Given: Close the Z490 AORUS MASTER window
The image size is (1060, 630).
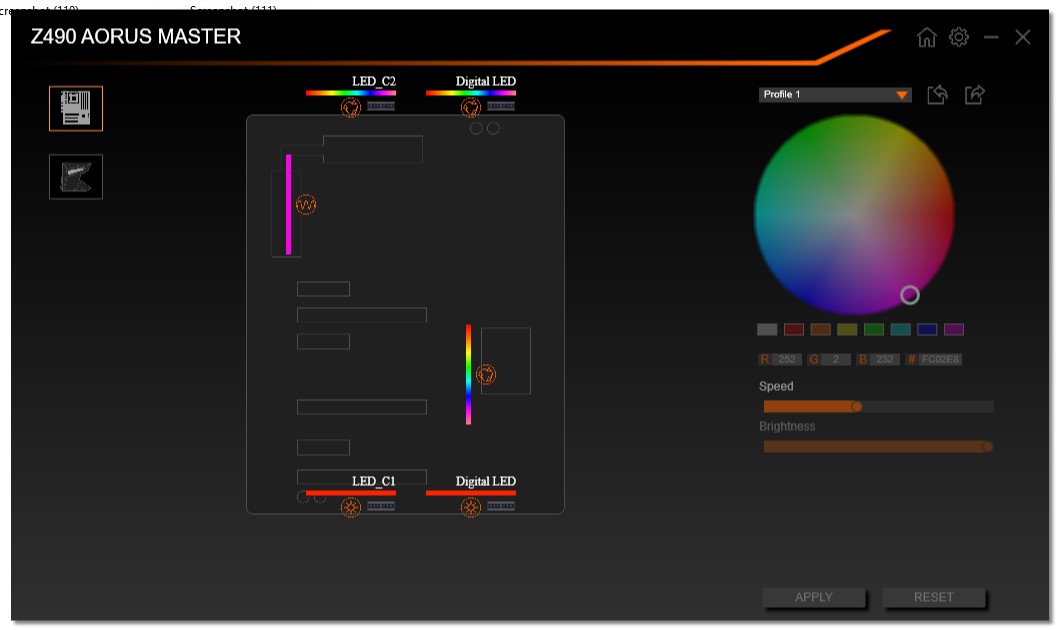Looking at the screenshot, I should tap(1023, 37).
